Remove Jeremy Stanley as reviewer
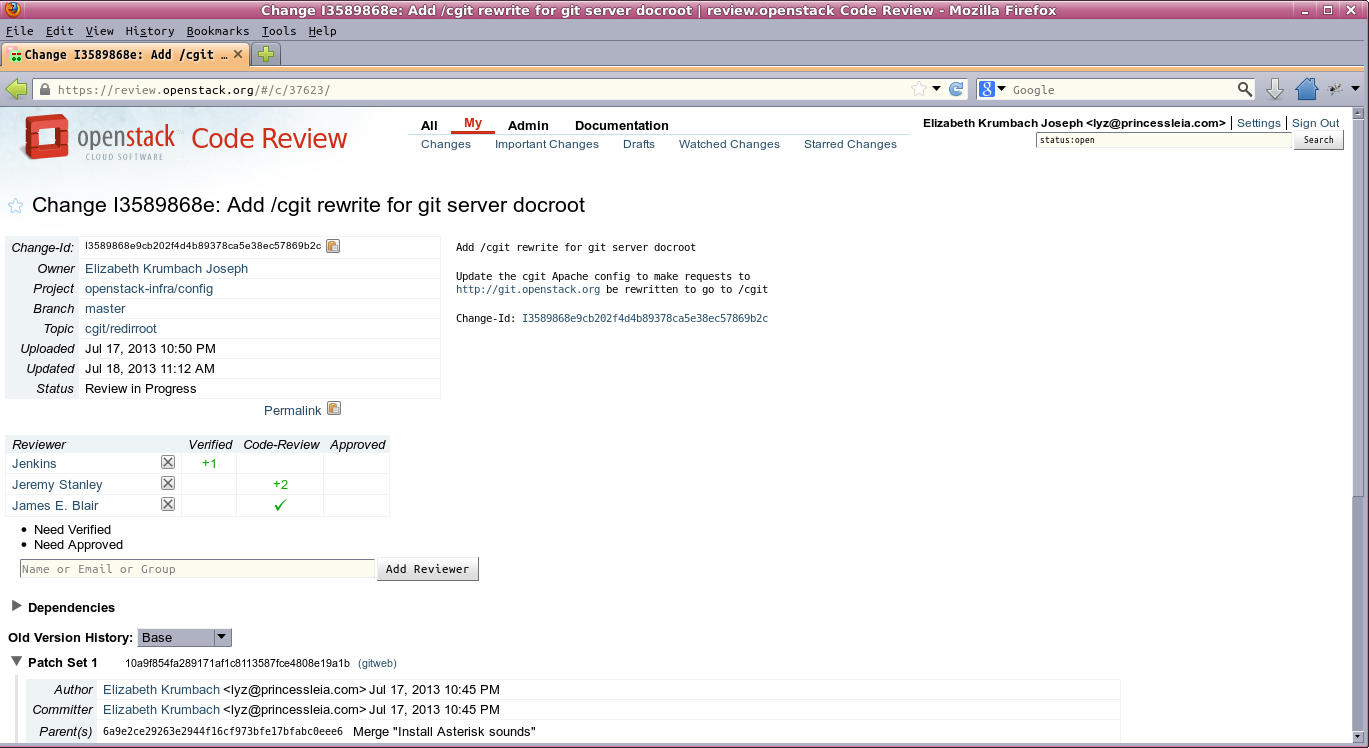The width and height of the screenshot is (1369, 748). point(168,484)
